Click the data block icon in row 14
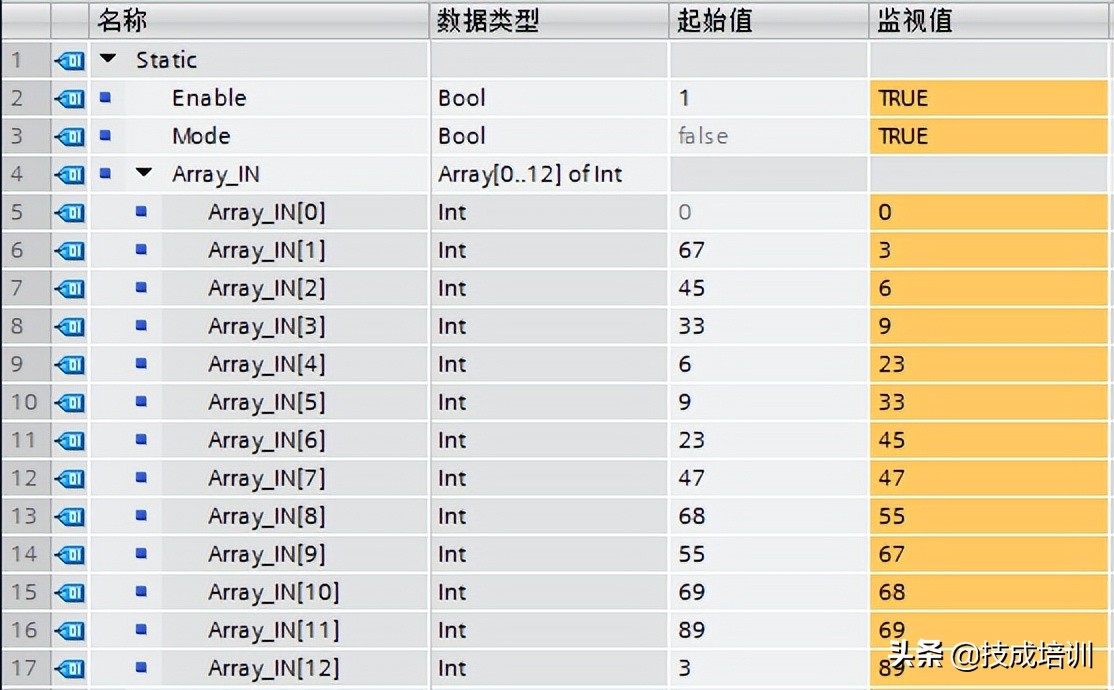The height and width of the screenshot is (690, 1114). coord(70,554)
